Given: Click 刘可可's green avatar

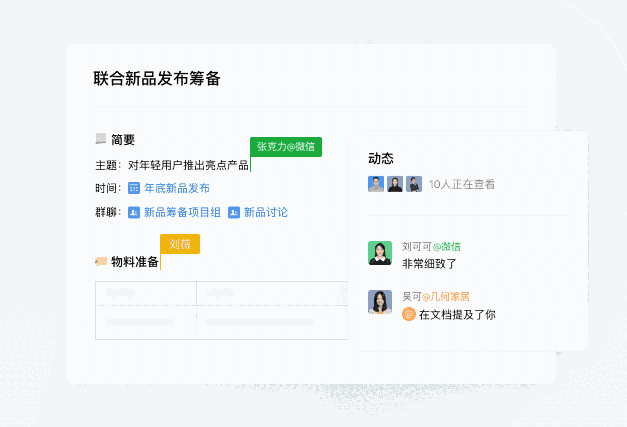Looking at the screenshot, I should [x=380, y=253].
